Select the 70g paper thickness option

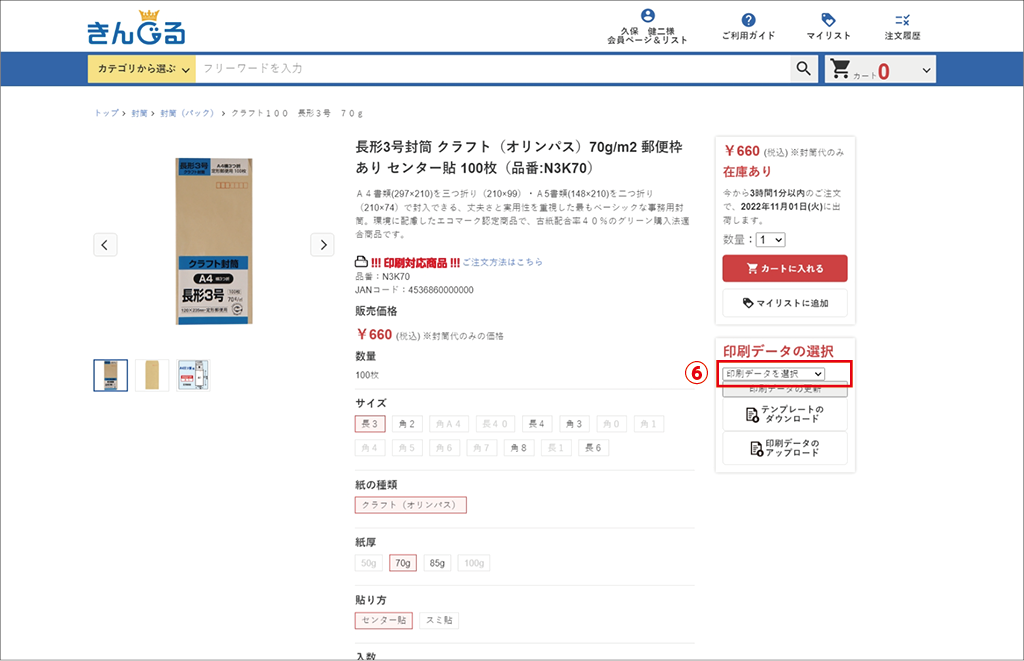403,563
